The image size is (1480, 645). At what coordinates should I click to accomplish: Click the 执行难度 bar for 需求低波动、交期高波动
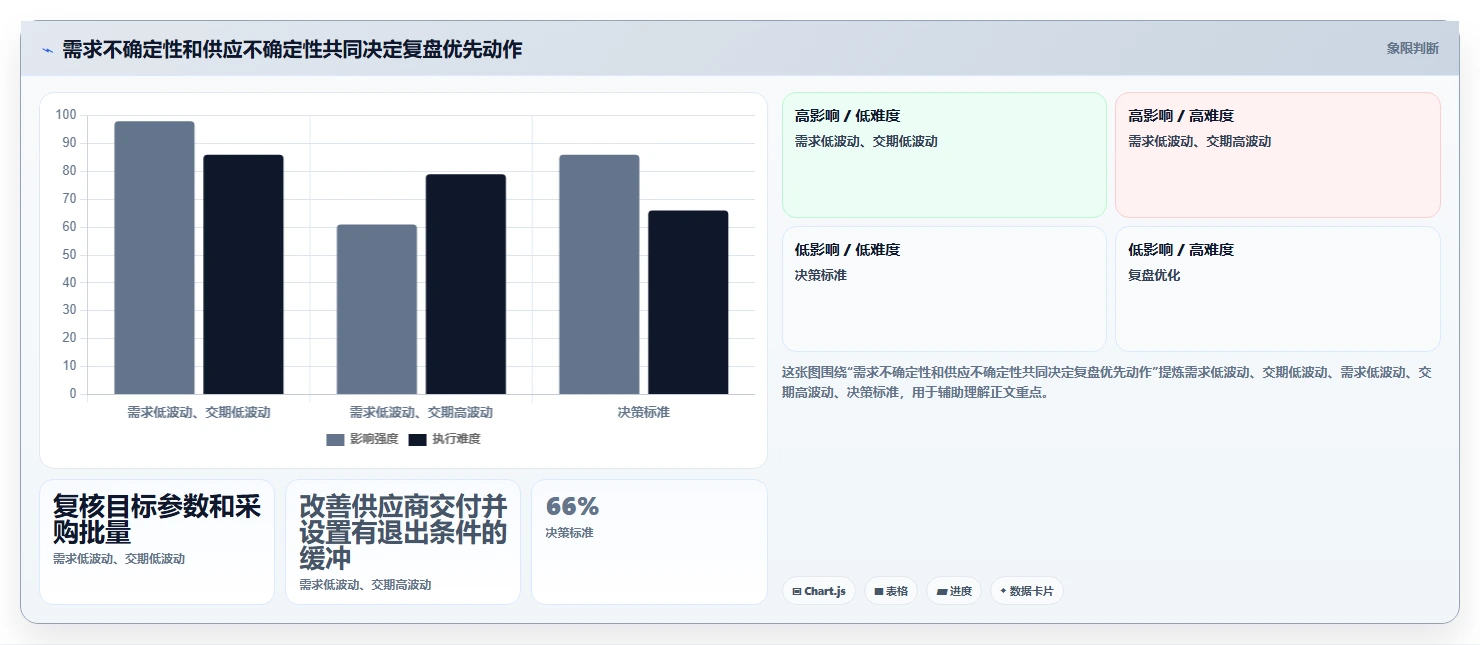coord(466,284)
